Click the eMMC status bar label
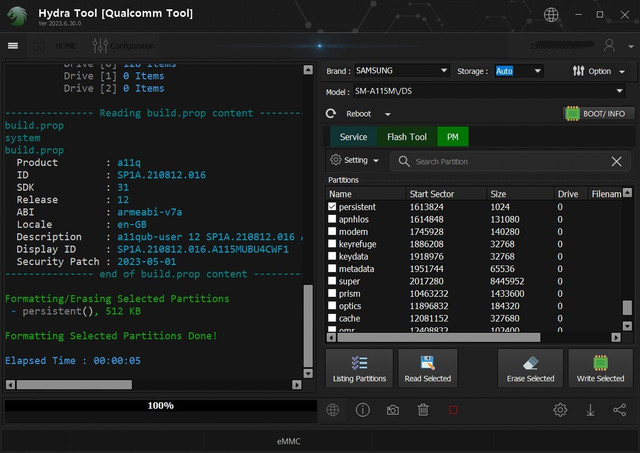 (x=289, y=441)
